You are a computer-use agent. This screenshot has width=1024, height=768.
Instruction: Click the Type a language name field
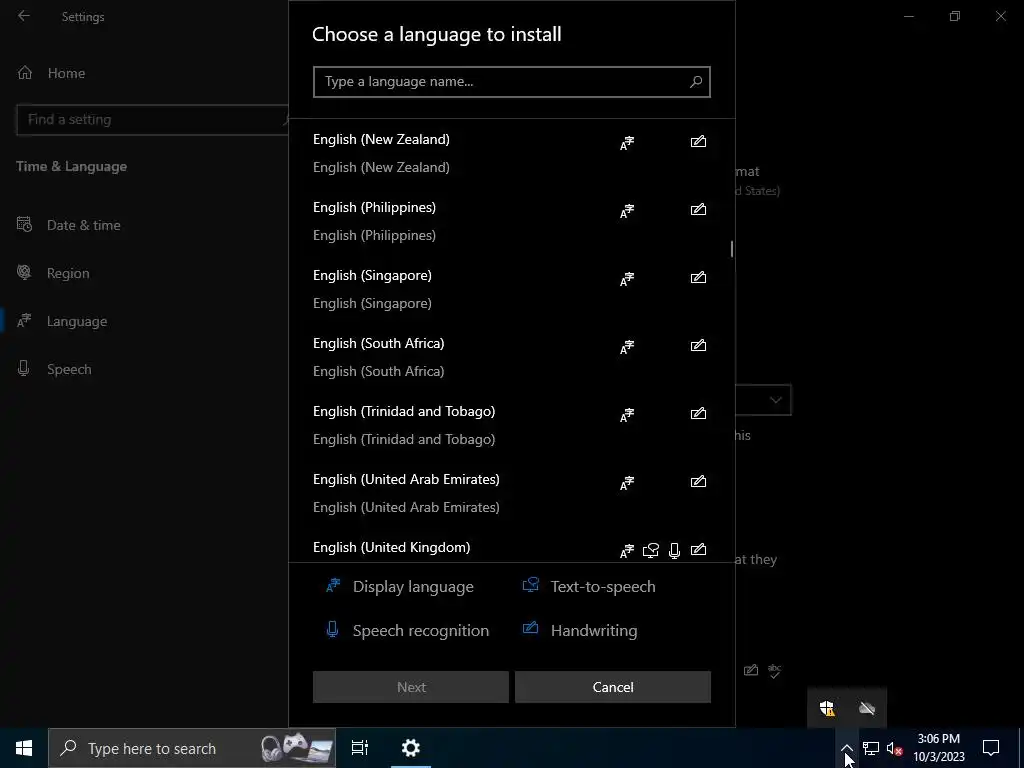[511, 82]
